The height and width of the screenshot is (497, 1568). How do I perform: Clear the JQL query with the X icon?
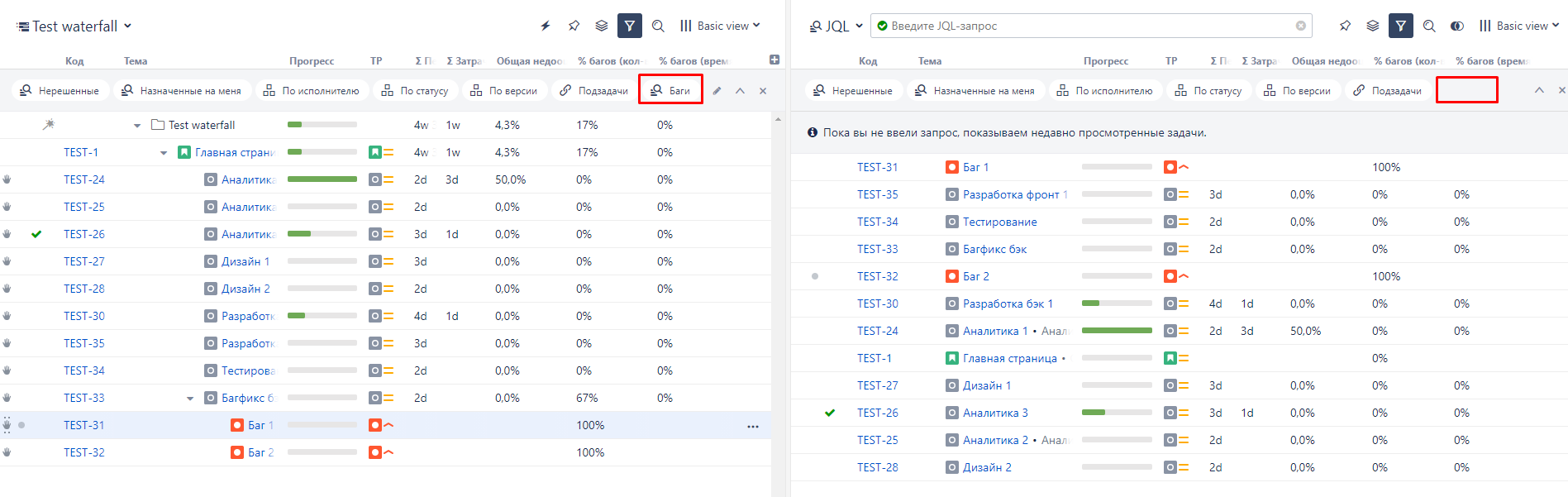click(1300, 26)
